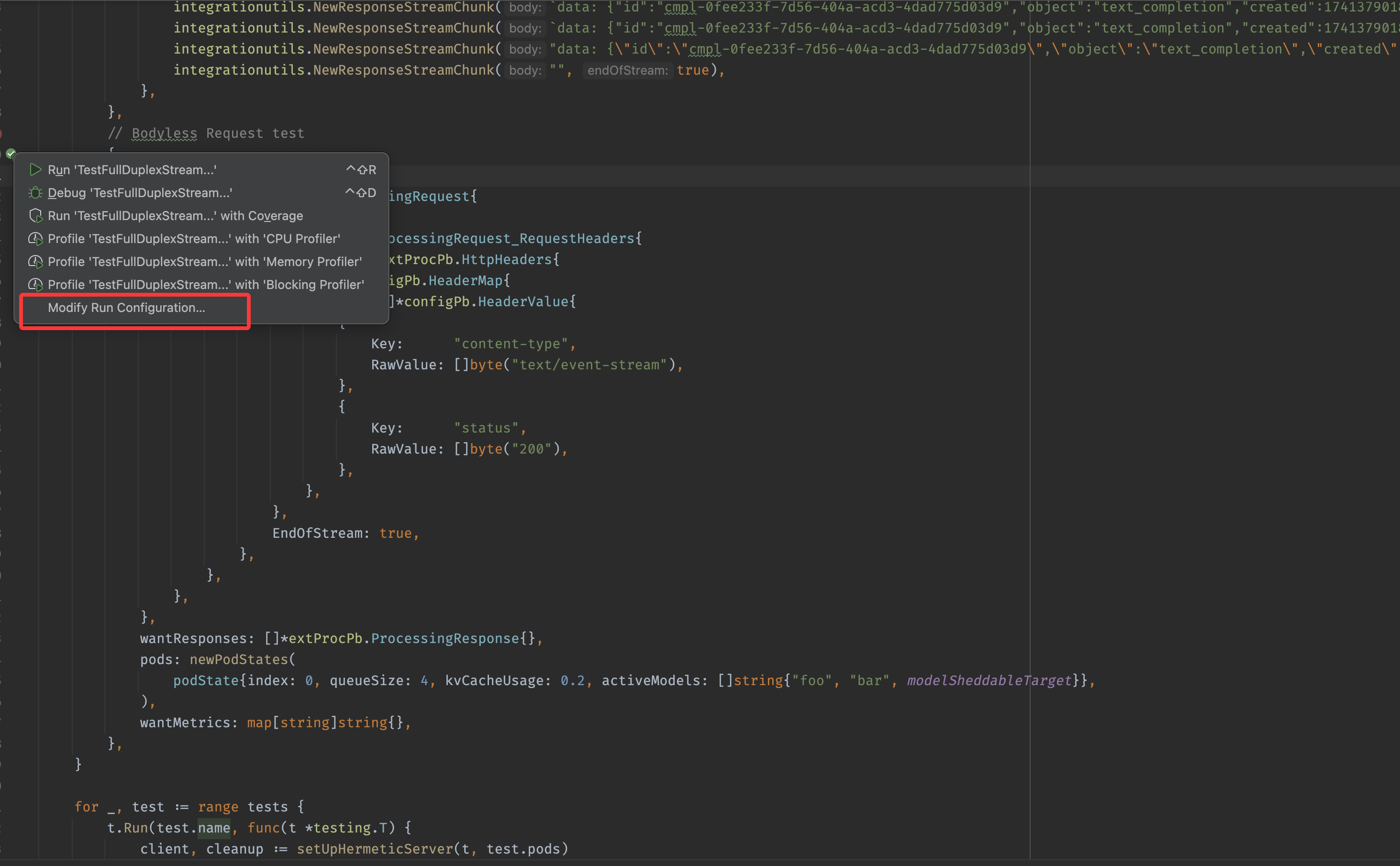Click 'wantMetrics' field name
This screenshot has height=866, width=1400.
click(186, 722)
